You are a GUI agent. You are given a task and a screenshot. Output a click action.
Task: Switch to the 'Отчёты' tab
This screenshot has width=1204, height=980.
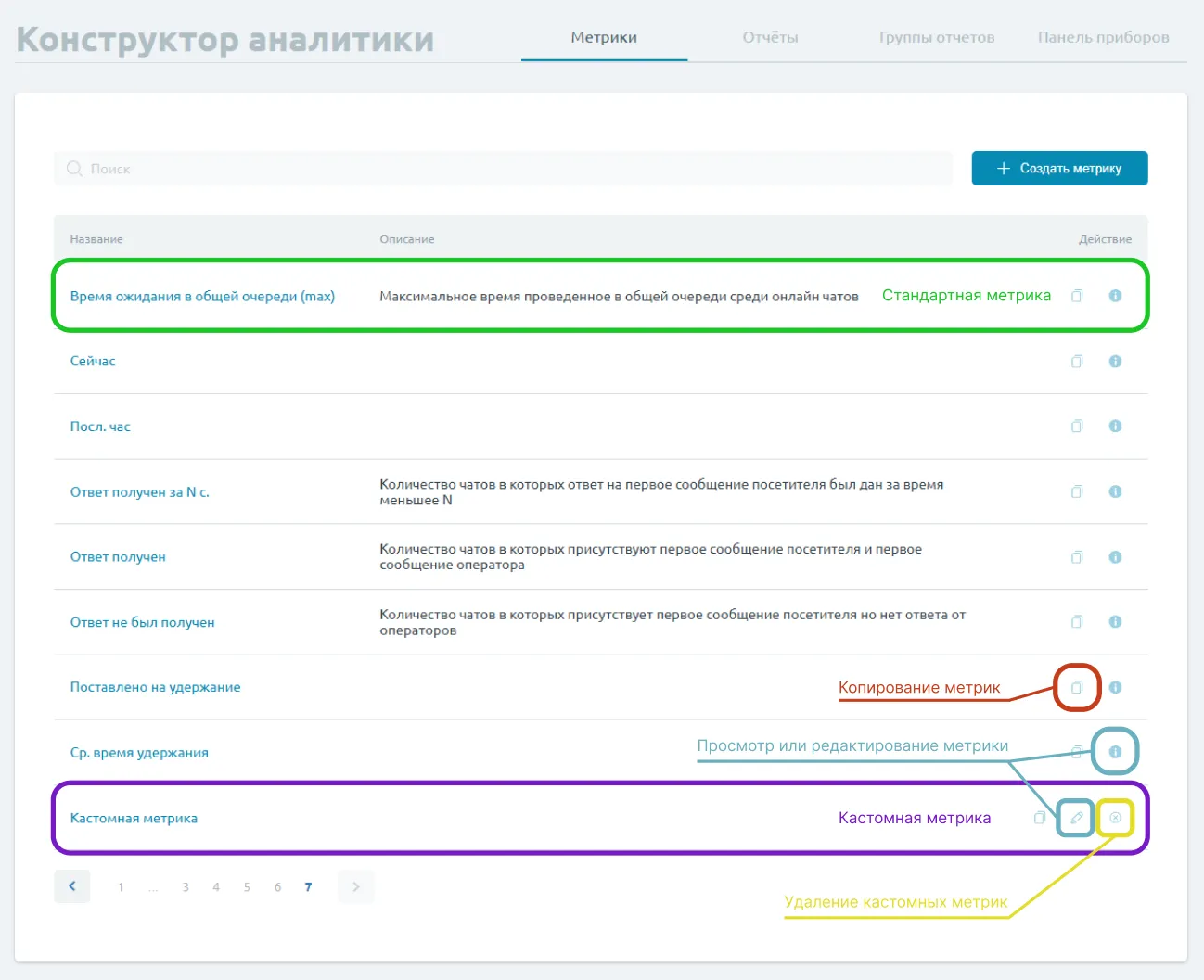pos(770,38)
